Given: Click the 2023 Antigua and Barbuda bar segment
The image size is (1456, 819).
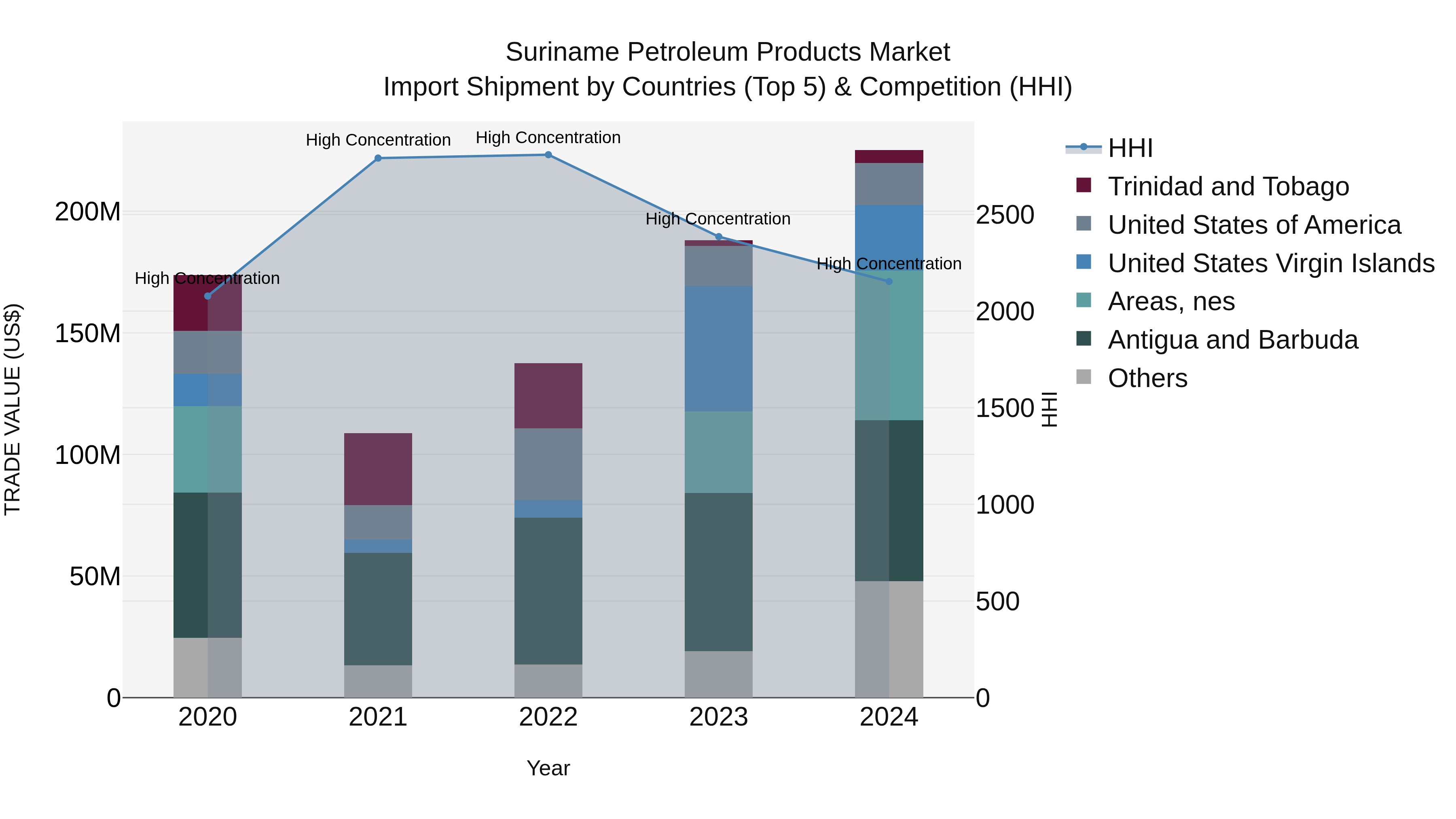Looking at the screenshot, I should pyautogui.click(x=719, y=572).
